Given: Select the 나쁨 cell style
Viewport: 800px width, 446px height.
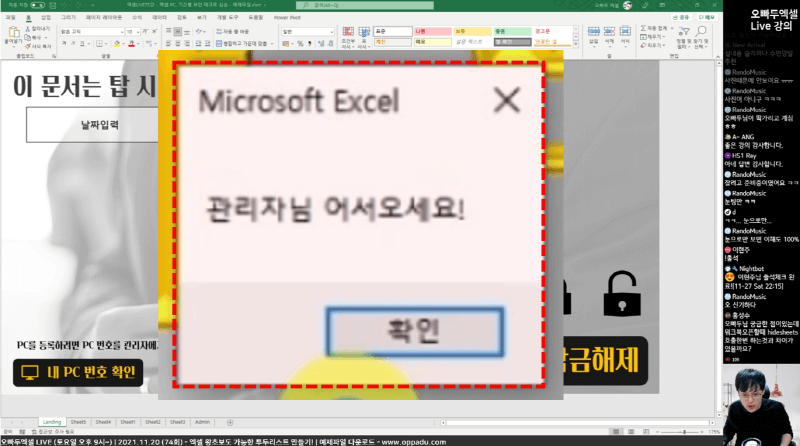Looking at the screenshot, I should (x=432, y=32).
